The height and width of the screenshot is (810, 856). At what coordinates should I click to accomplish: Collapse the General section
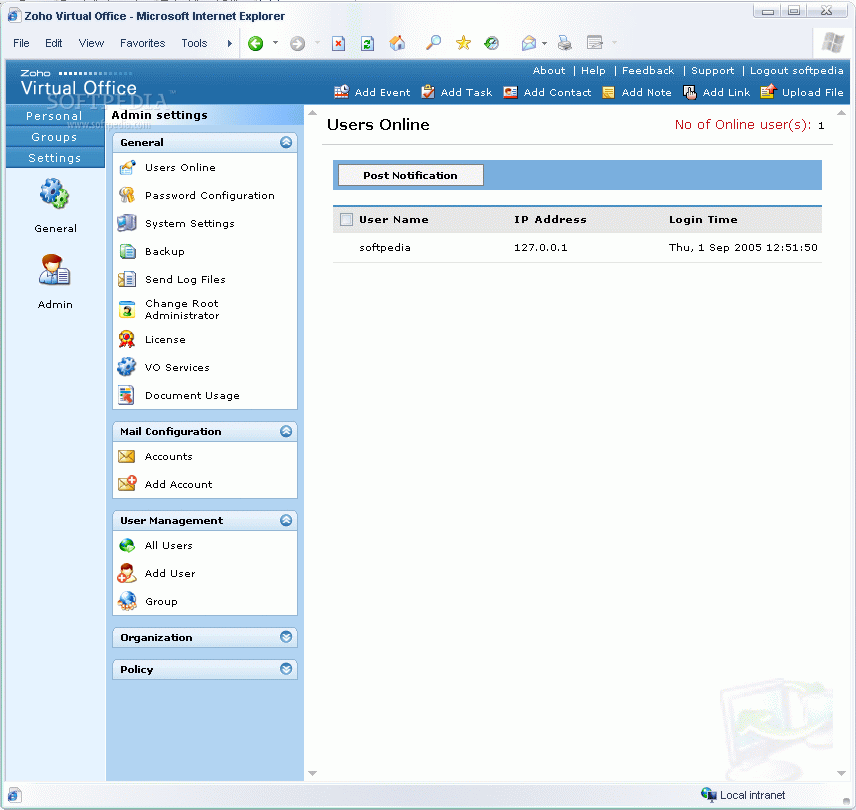click(x=286, y=142)
